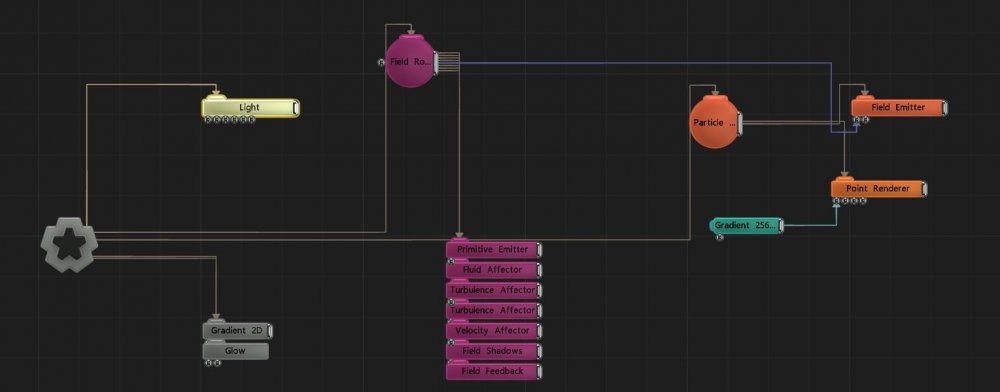Click the output port of Field Root

(x=436, y=62)
